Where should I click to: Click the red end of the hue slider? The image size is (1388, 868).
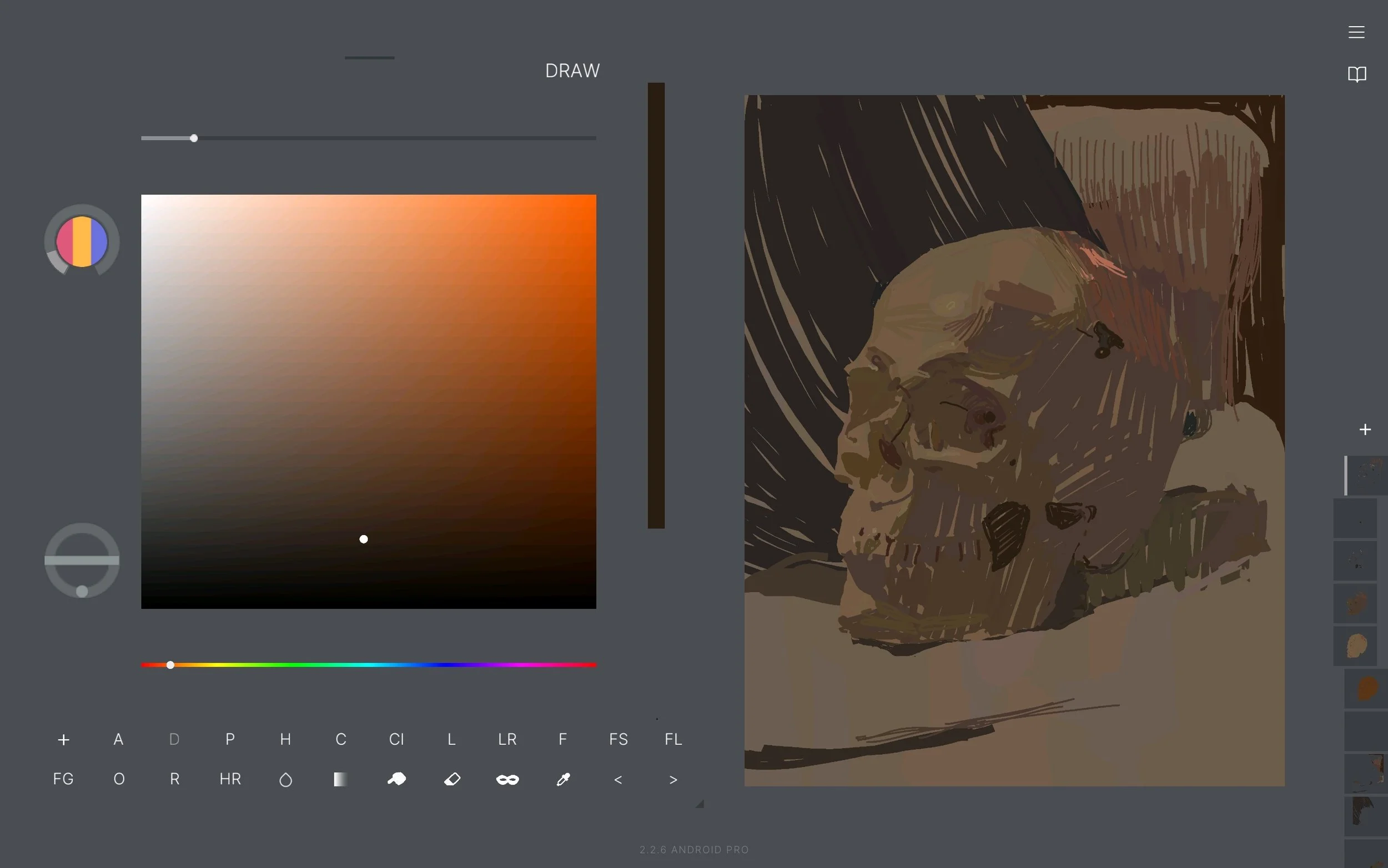[149, 665]
